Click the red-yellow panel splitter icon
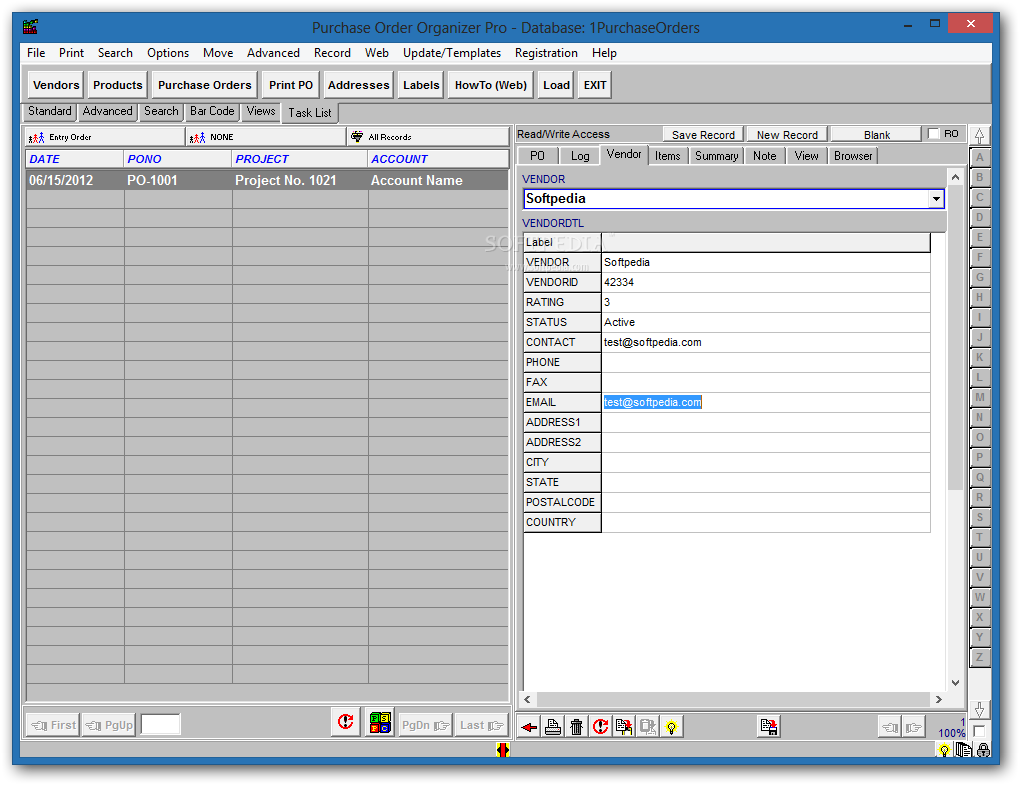The height and width of the screenshot is (785, 1020). point(502,750)
